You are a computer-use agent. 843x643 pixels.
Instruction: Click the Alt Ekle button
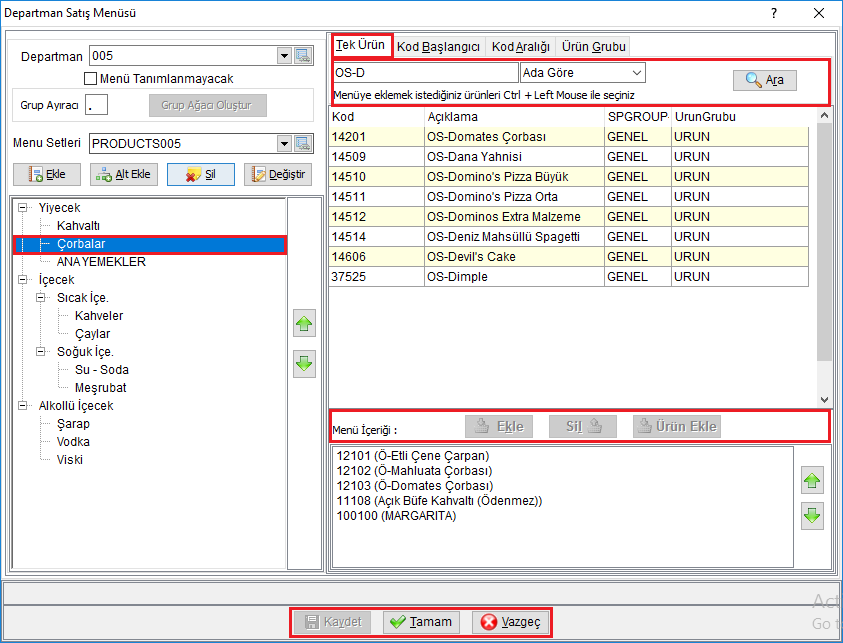[x=124, y=174]
